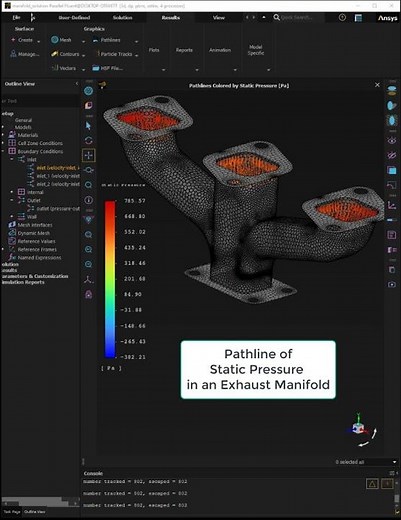The width and height of the screenshot is (401, 520).
Task: Click the show all eye icon
Action: [x=392, y=140]
